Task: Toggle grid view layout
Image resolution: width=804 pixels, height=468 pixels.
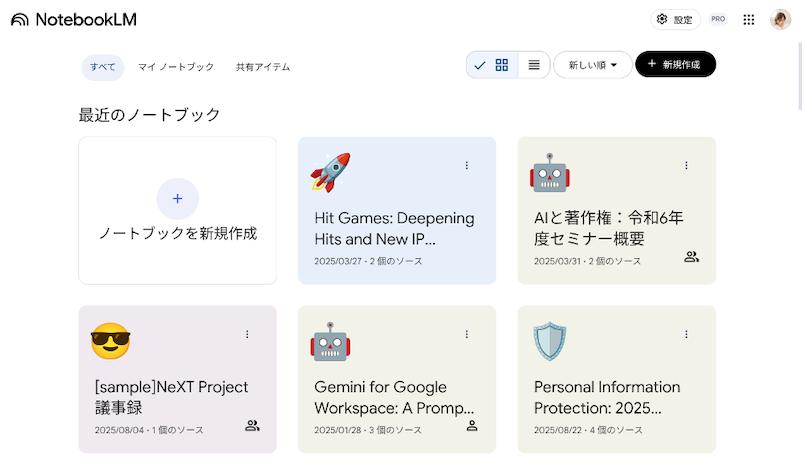Action: tap(492, 65)
